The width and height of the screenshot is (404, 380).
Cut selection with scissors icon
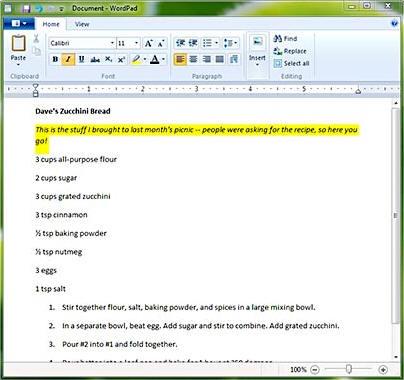point(36,39)
